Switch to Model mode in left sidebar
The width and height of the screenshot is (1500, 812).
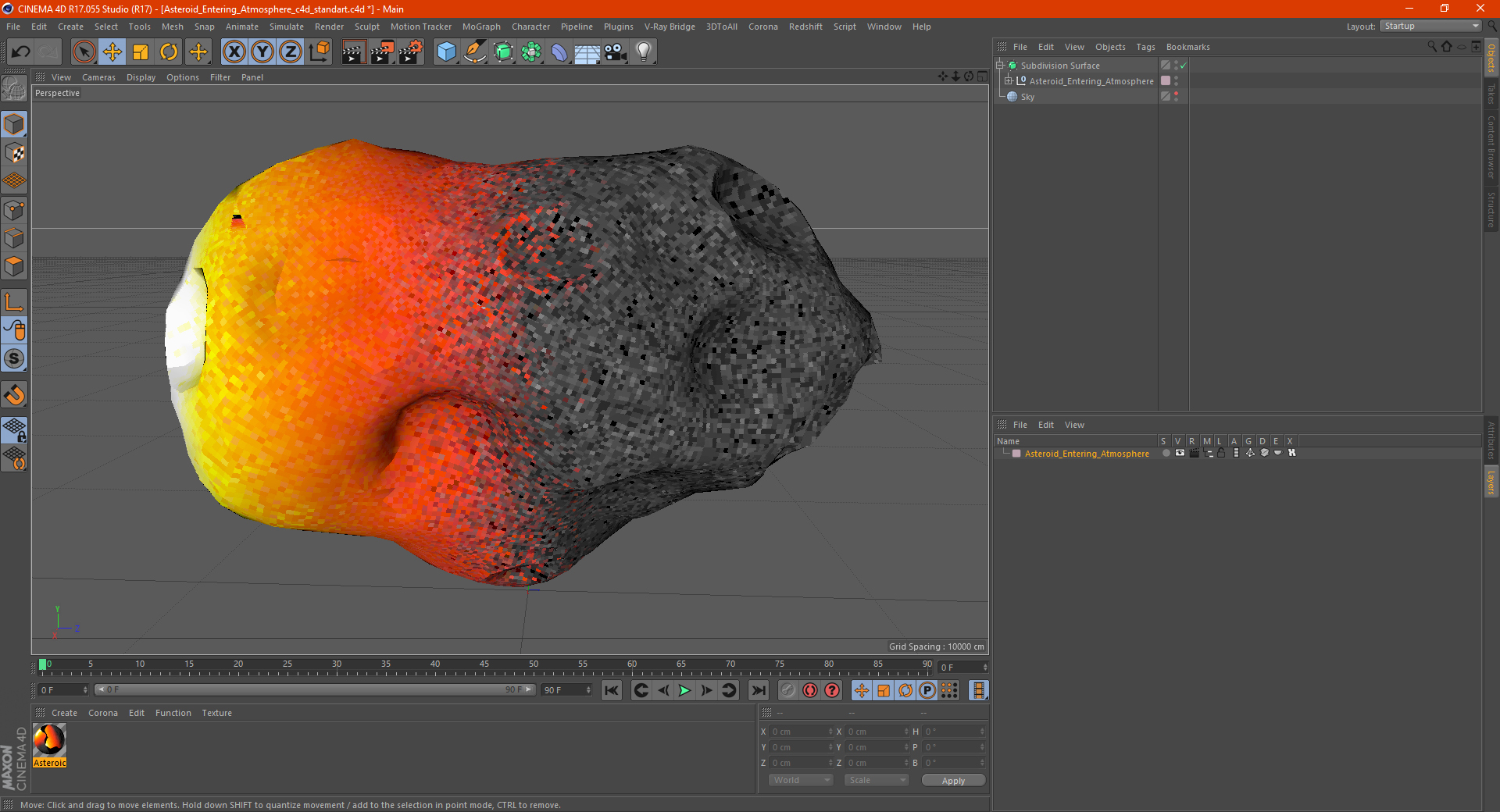14,124
